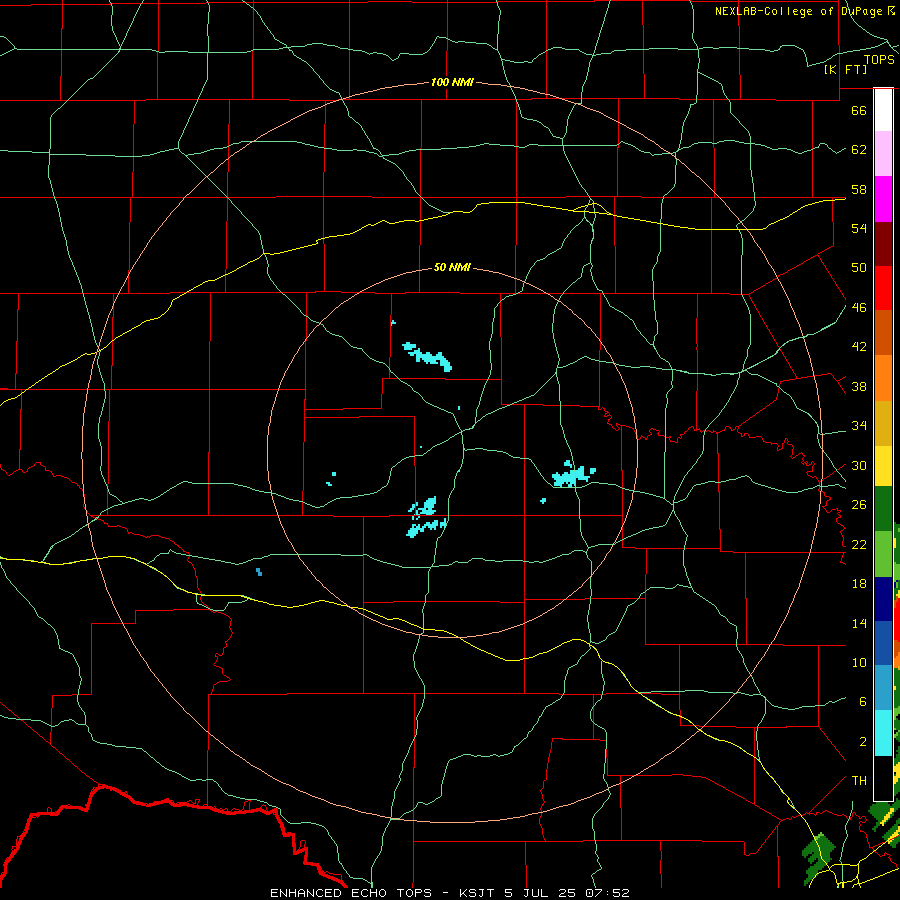Click the "10" legend value
Image resolution: width=900 pixels, height=900 pixels.
coord(859,663)
